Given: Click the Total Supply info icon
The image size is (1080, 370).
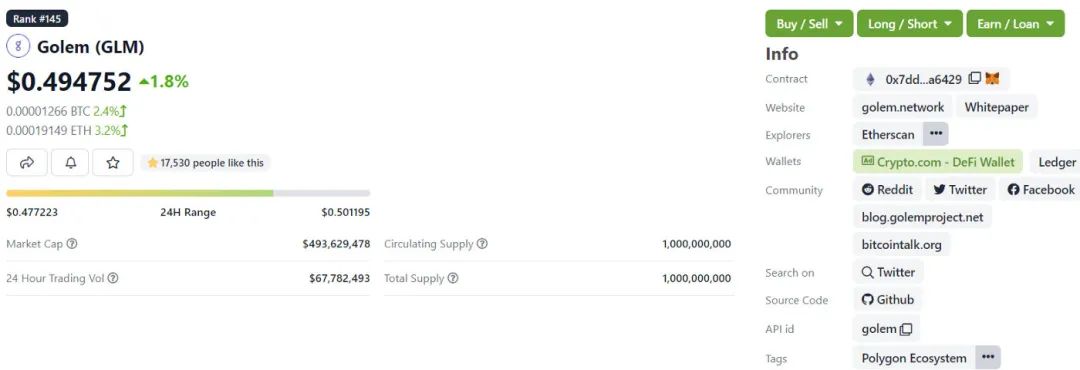Looking at the screenshot, I should [x=453, y=278].
